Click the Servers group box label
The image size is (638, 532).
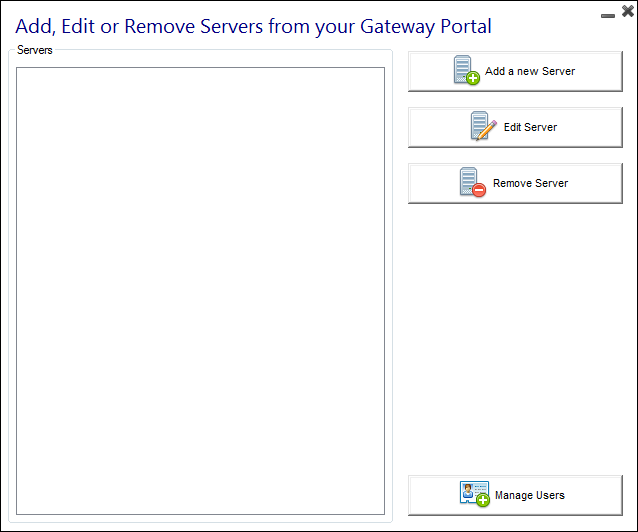(35, 50)
